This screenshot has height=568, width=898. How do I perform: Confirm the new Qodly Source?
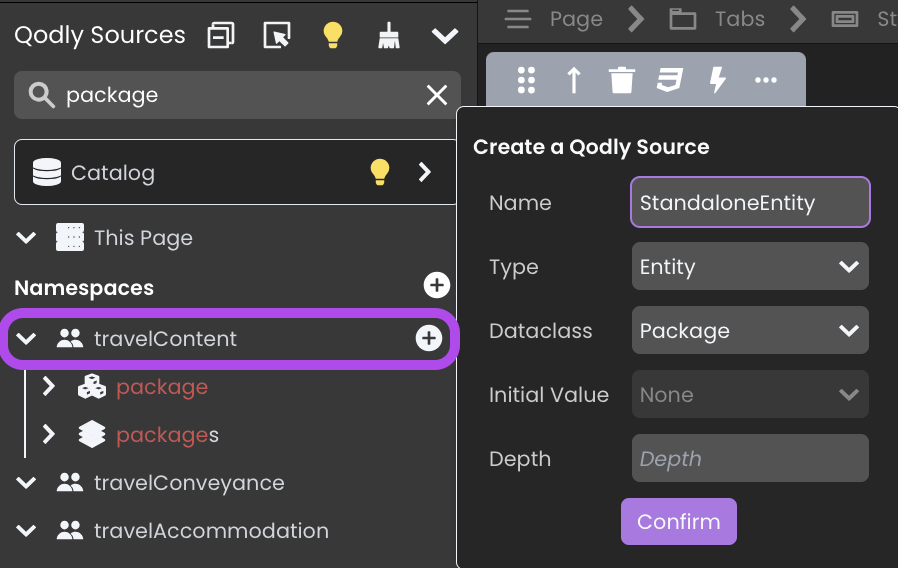click(x=679, y=522)
